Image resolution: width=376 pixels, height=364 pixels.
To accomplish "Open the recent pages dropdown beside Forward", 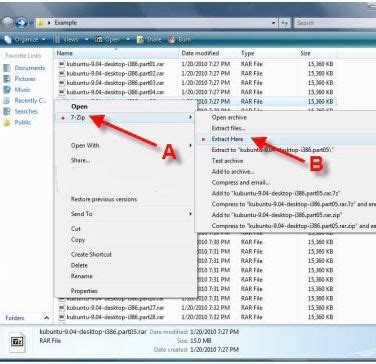I will [31, 23].
